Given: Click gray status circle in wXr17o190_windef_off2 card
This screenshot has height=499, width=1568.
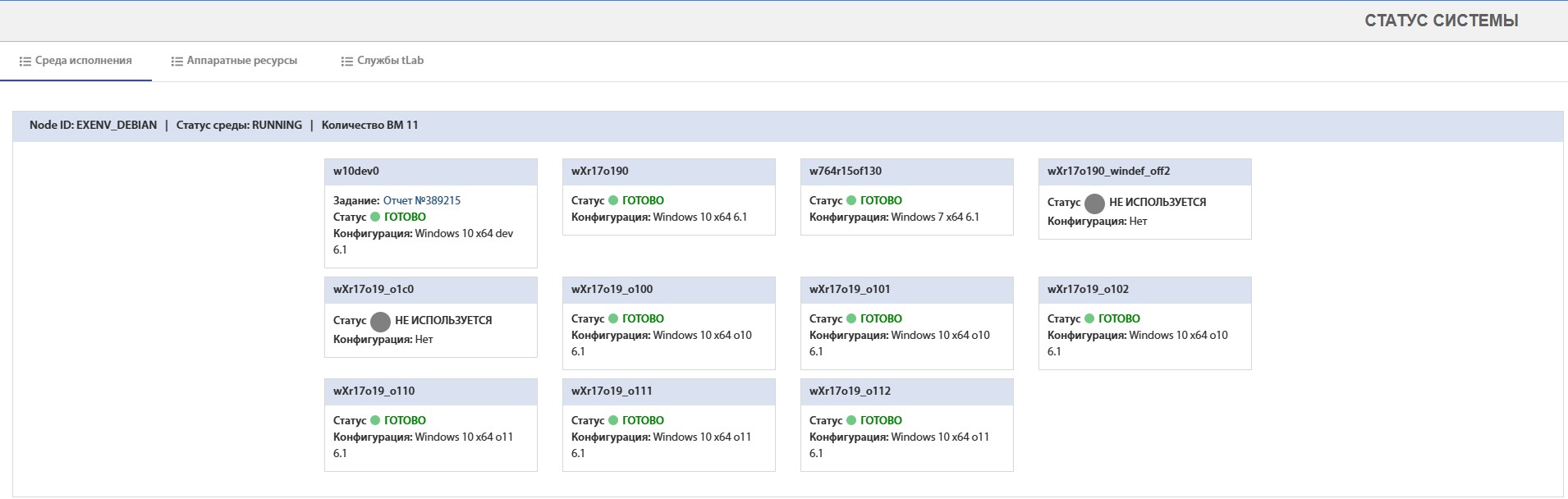Looking at the screenshot, I should coord(1094,204).
